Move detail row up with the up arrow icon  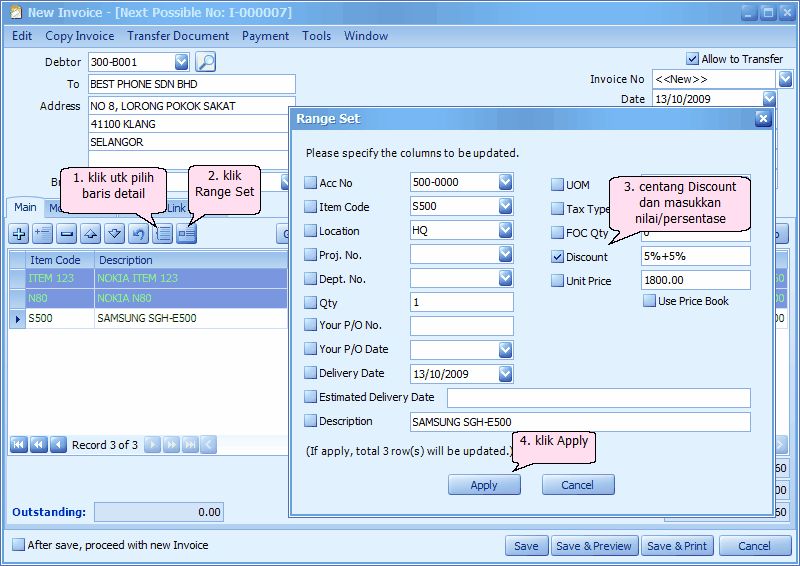(x=91, y=233)
